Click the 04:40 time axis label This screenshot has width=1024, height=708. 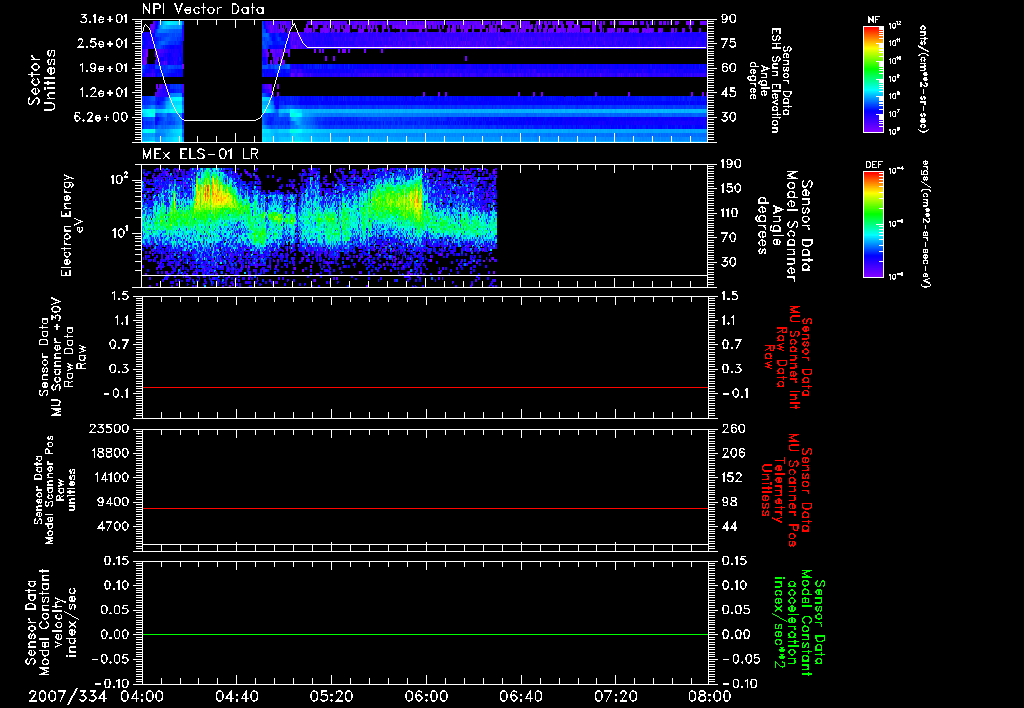[236, 696]
